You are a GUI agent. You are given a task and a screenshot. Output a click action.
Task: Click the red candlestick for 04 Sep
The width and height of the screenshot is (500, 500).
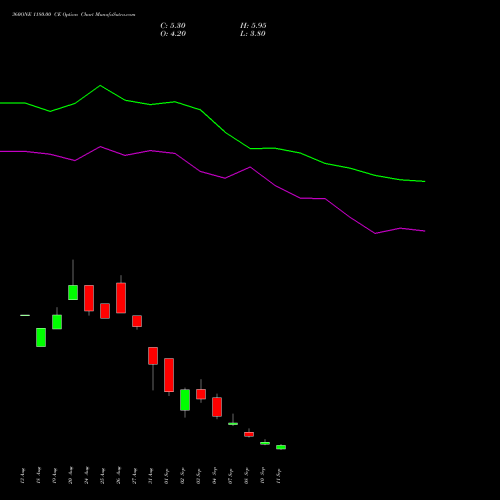[x=217, y=407]
